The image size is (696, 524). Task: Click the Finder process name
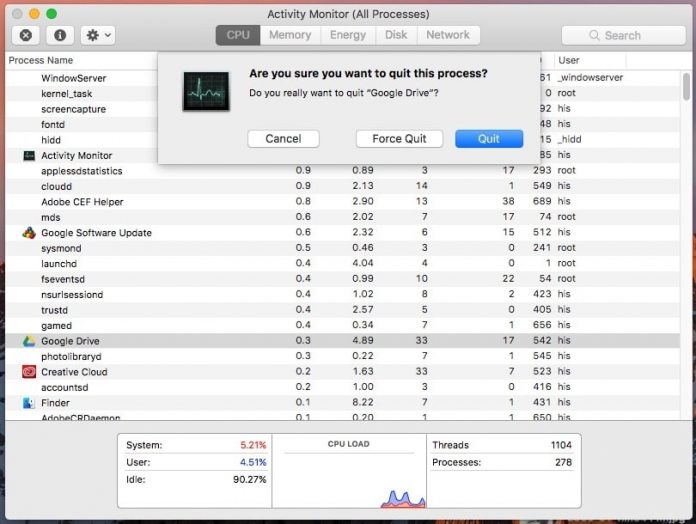click(x=55, y=403)
